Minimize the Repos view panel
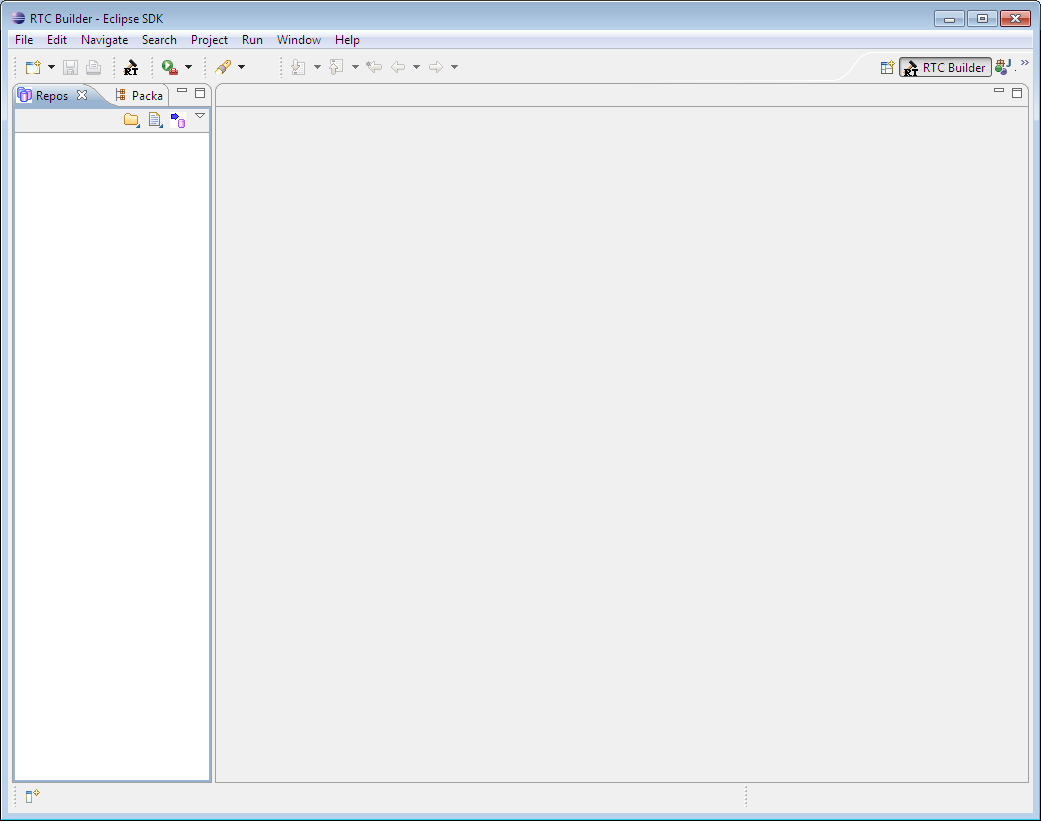Screen dimensions: 1041x821 tap(182, 91)
